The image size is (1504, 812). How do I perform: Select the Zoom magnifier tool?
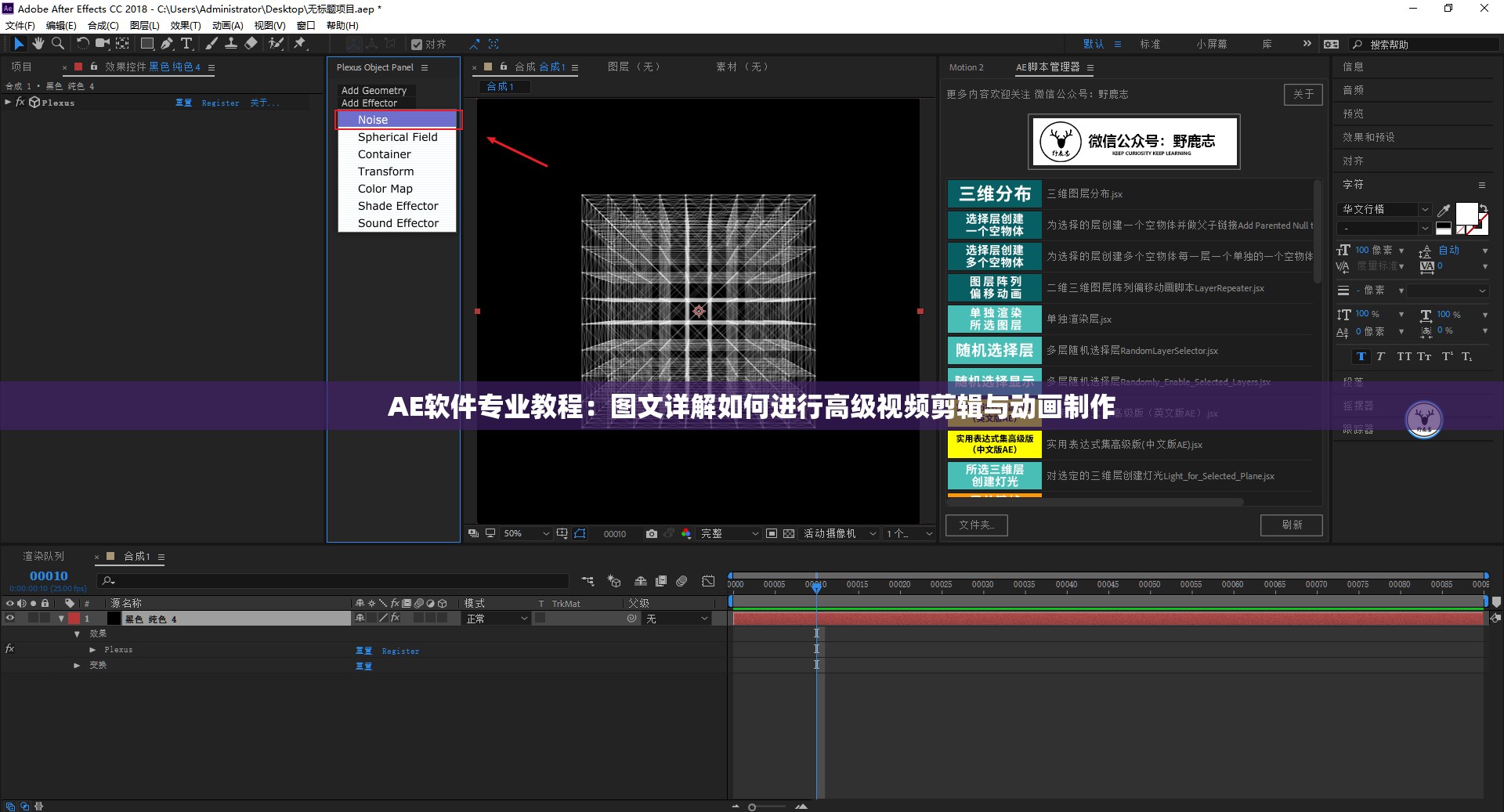57,44
